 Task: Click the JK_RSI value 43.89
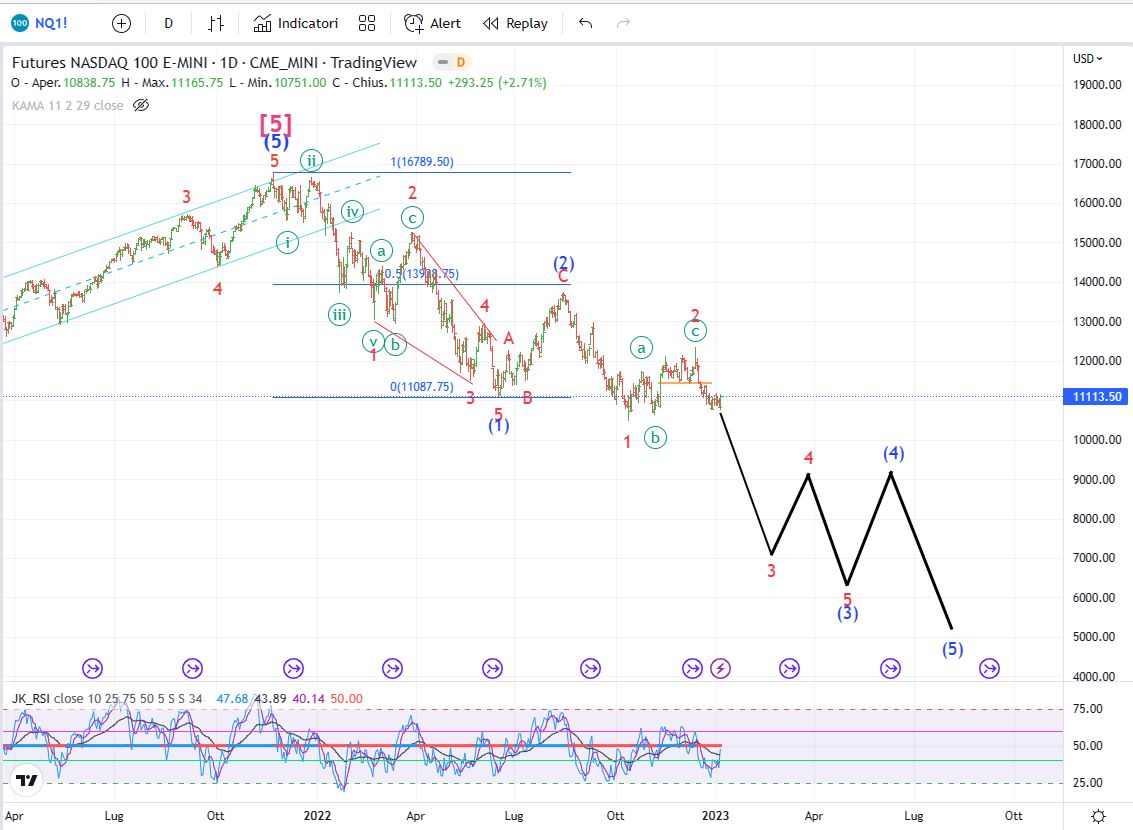(270, 699)
